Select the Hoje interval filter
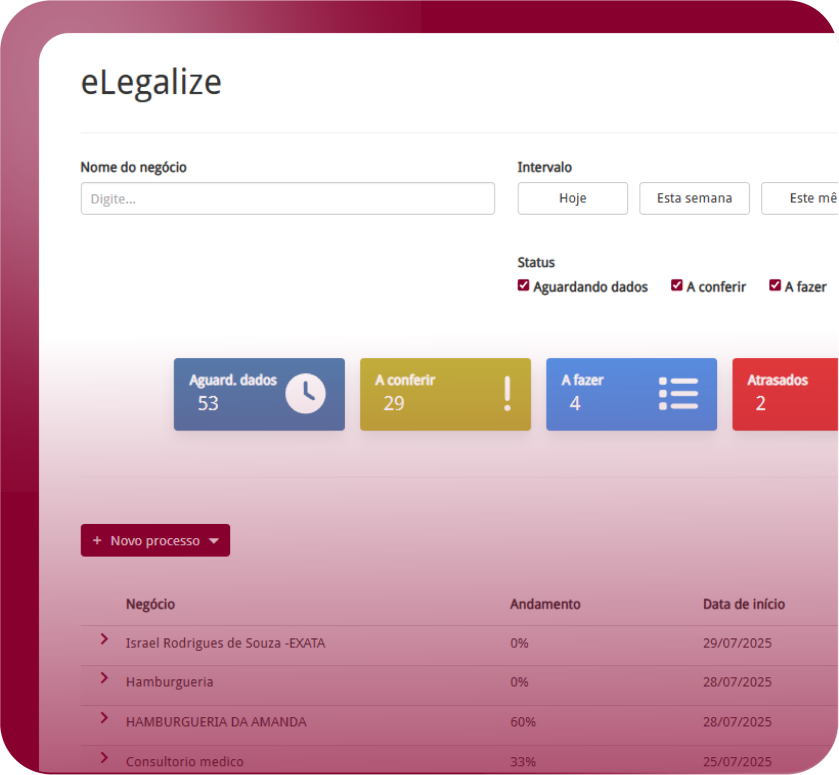 pos(572,198)
